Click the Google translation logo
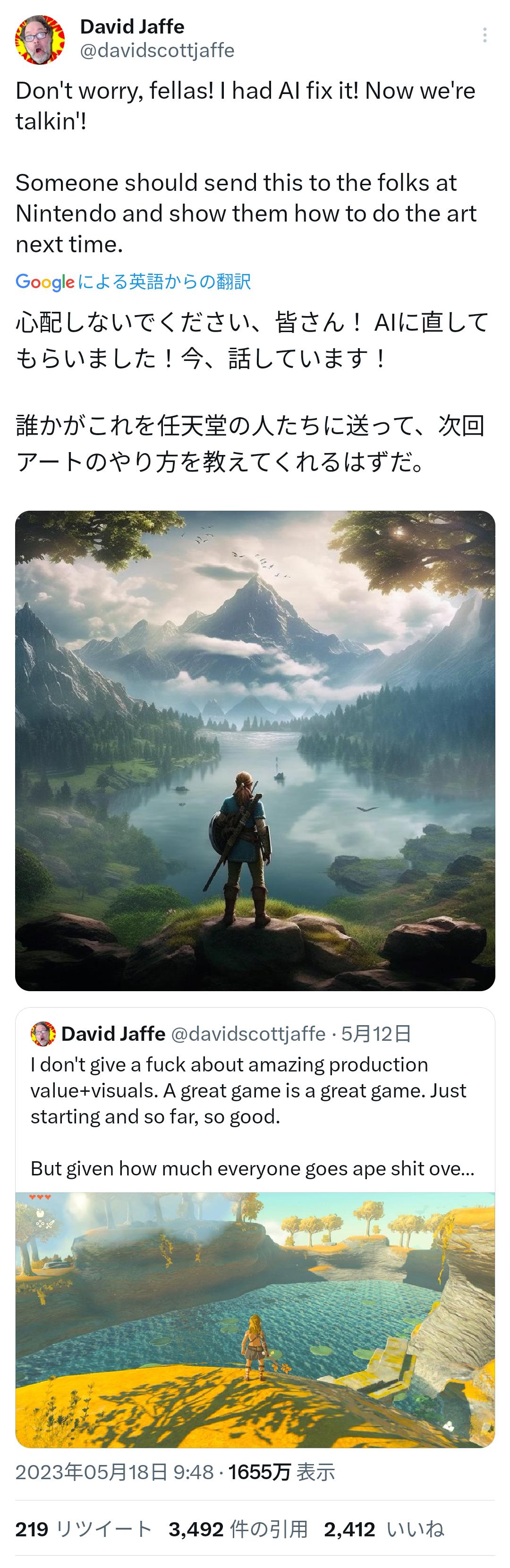510x1568 pixels. (45, 282)
